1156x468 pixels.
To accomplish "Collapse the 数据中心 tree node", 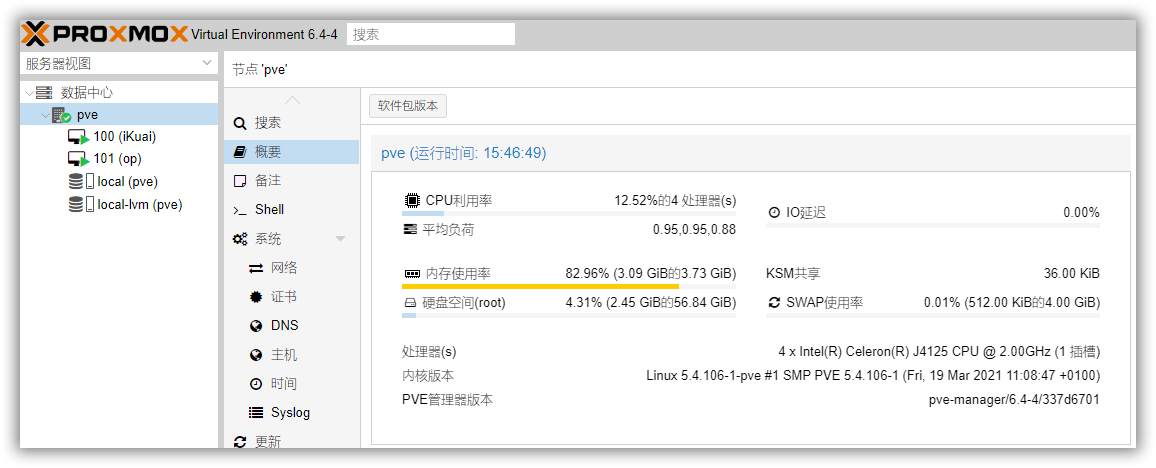I will pyautogui.click(x=27, y=92).
